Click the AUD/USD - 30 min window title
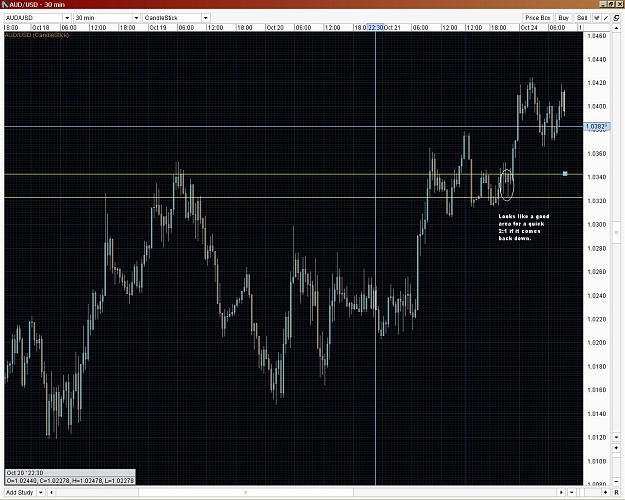 37,5
